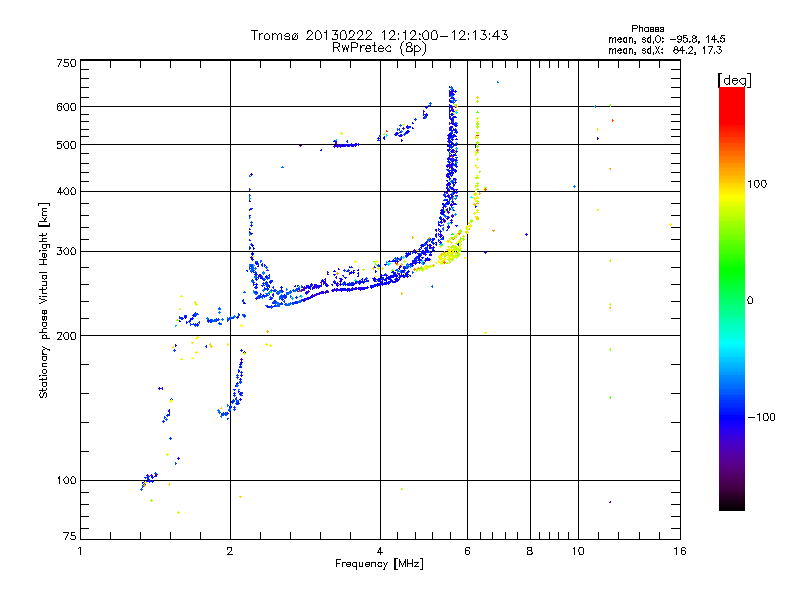This screenshot has width=800, height=600.
Task: Click the y-axis tick label '100'
Action: point(66,481)
